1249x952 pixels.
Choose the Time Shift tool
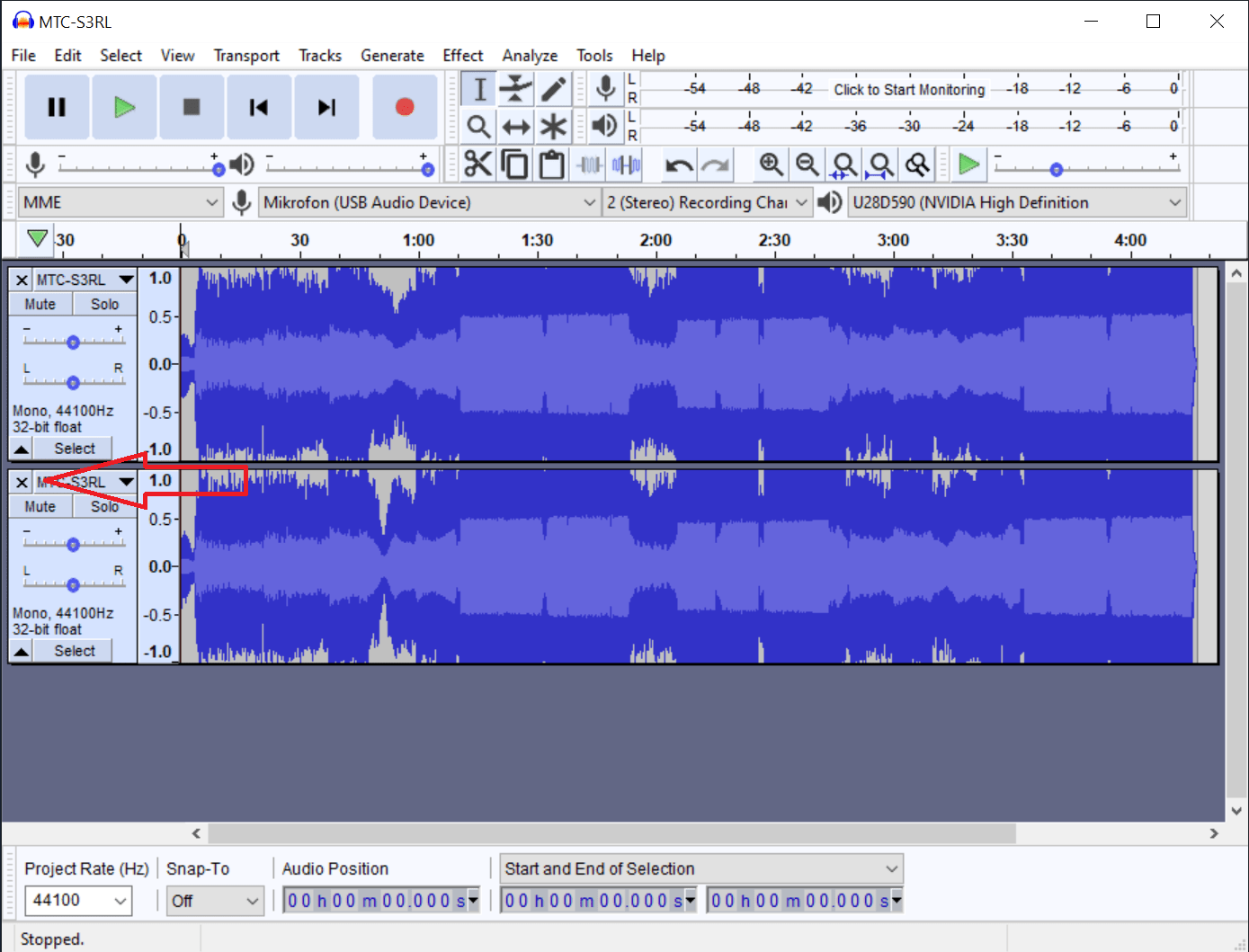[515, 127]
